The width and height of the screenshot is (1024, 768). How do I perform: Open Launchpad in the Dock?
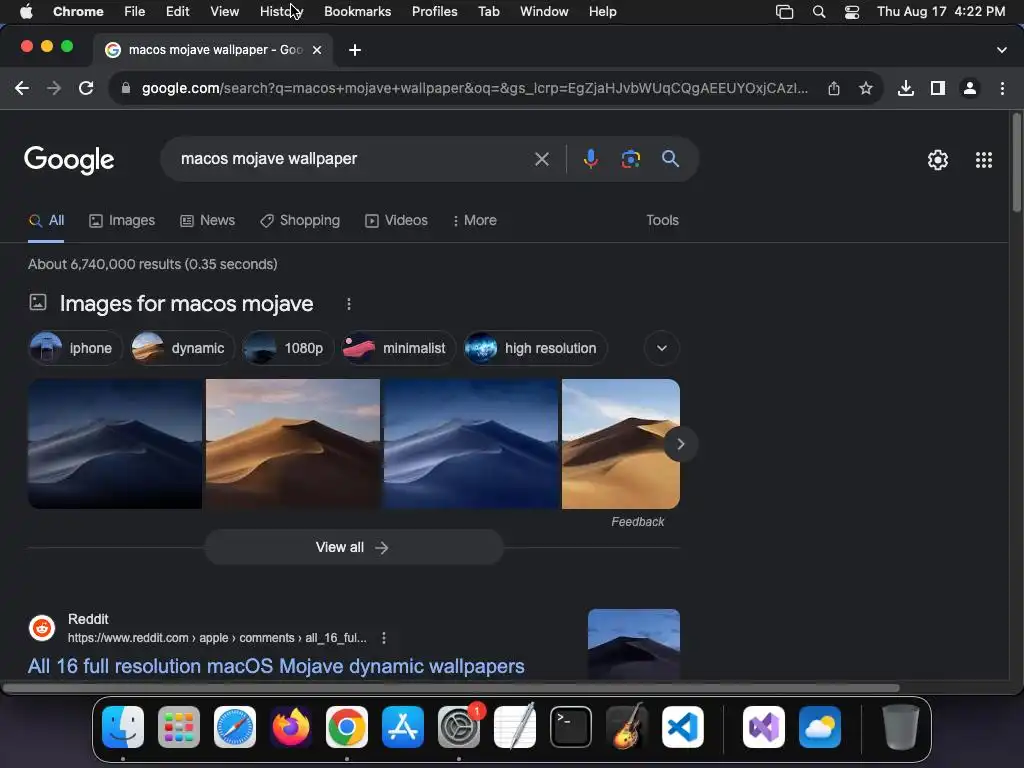pos(179,727)
